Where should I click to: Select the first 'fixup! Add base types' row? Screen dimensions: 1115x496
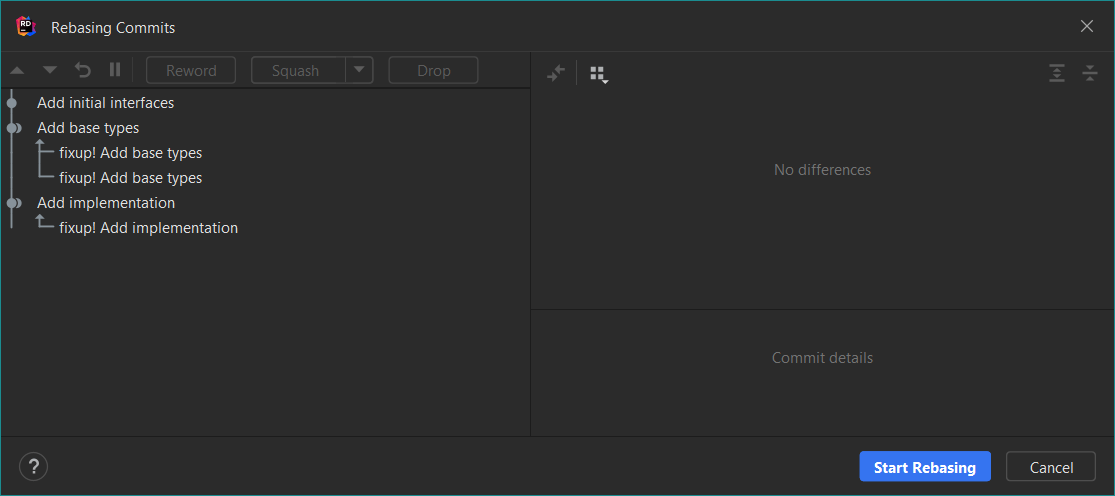click(265, 153)
